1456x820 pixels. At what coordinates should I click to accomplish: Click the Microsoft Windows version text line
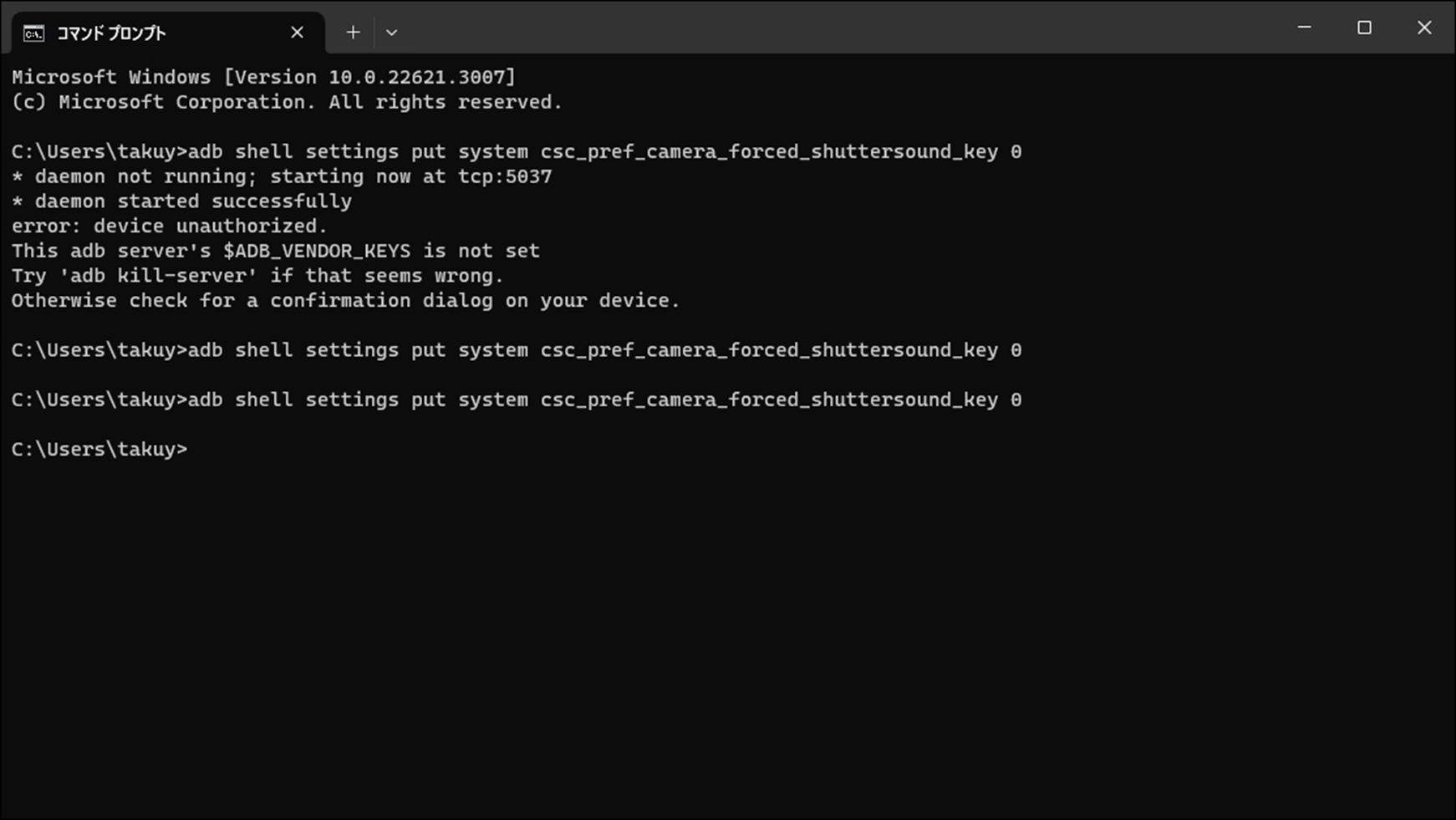(x=263, y=78)
